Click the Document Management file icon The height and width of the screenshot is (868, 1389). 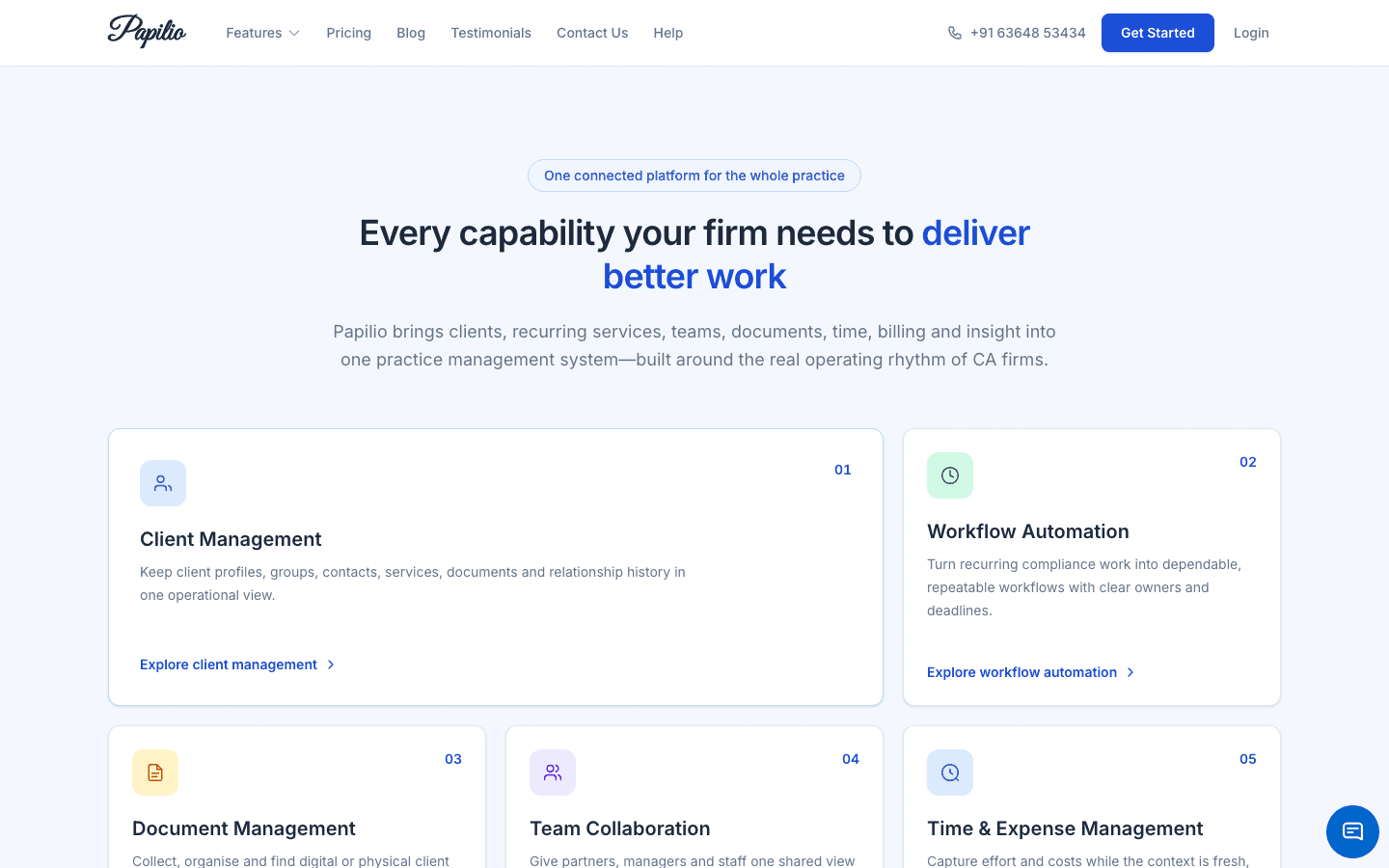(155, 773)
